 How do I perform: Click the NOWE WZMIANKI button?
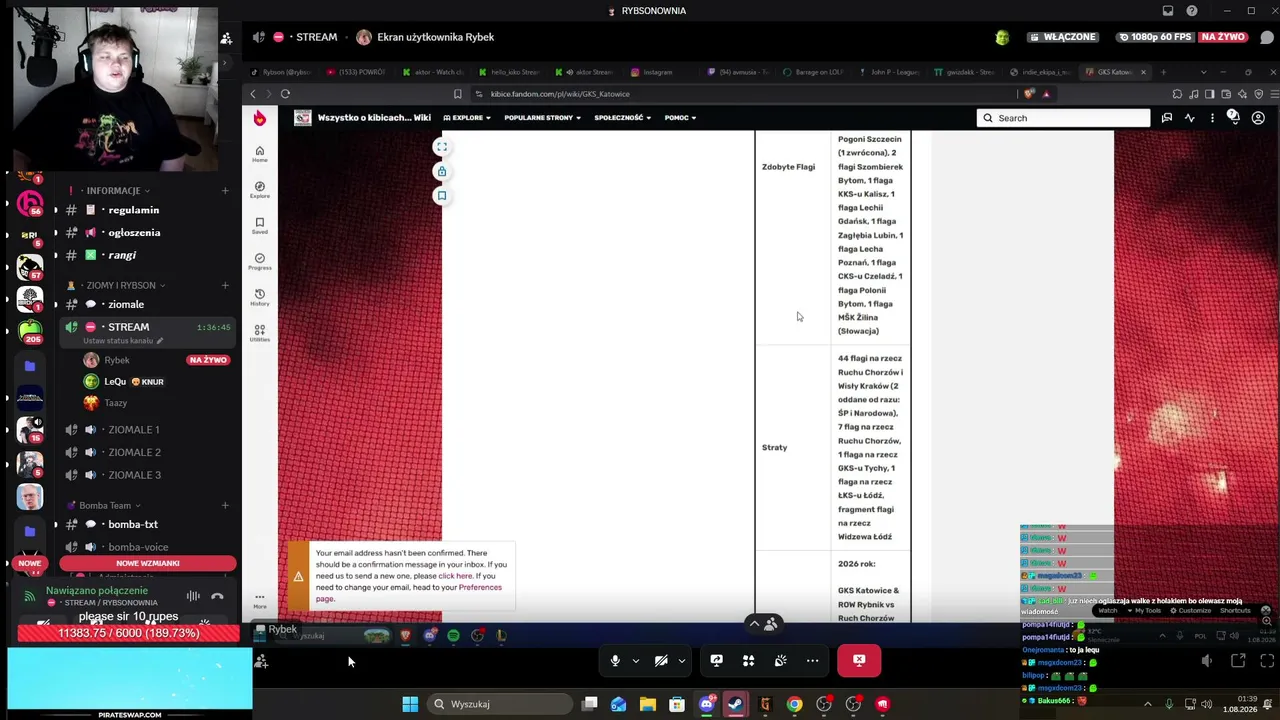(148, 563)
